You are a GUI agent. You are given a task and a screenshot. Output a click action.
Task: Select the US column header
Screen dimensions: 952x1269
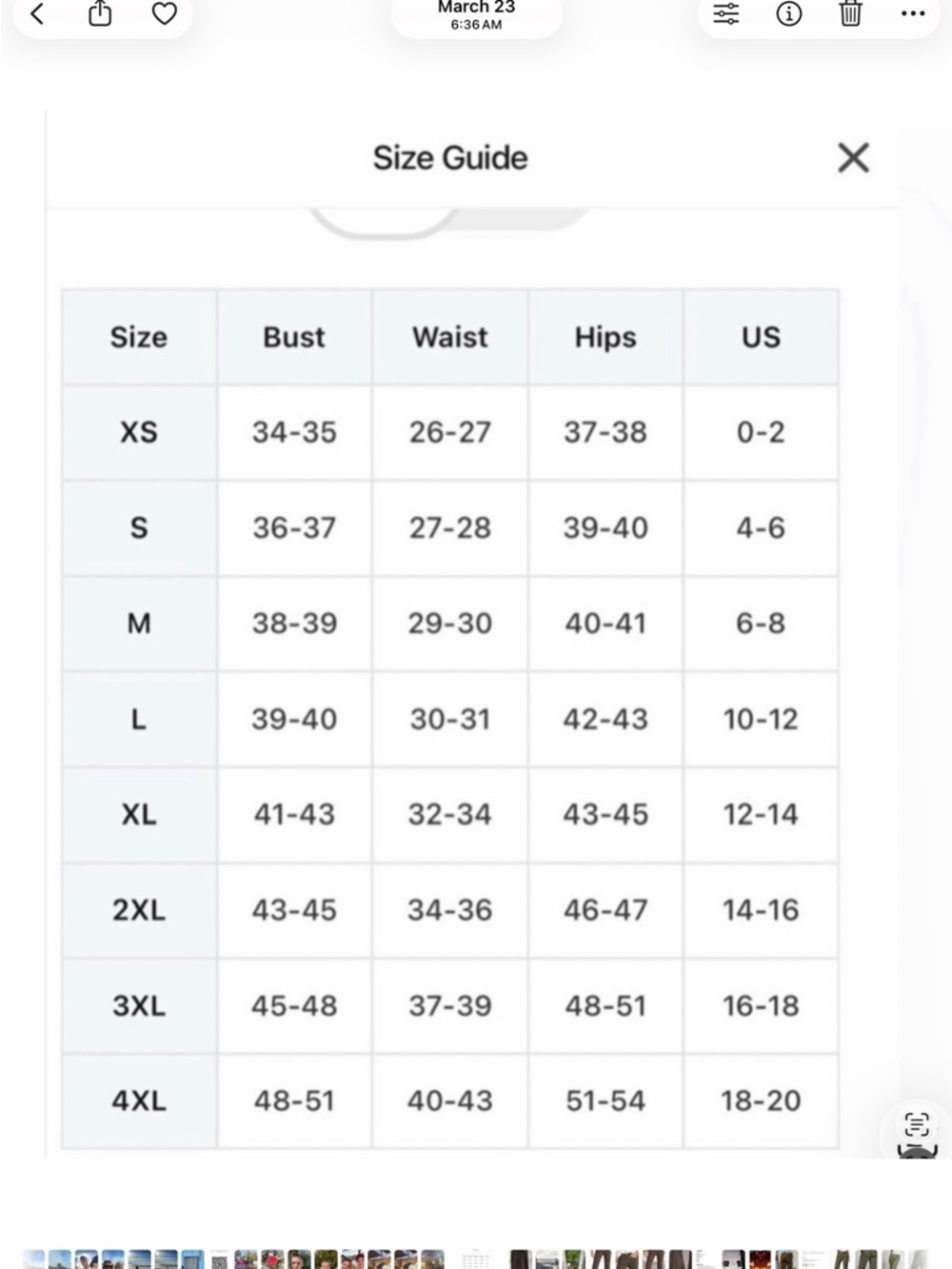(761, 337)
